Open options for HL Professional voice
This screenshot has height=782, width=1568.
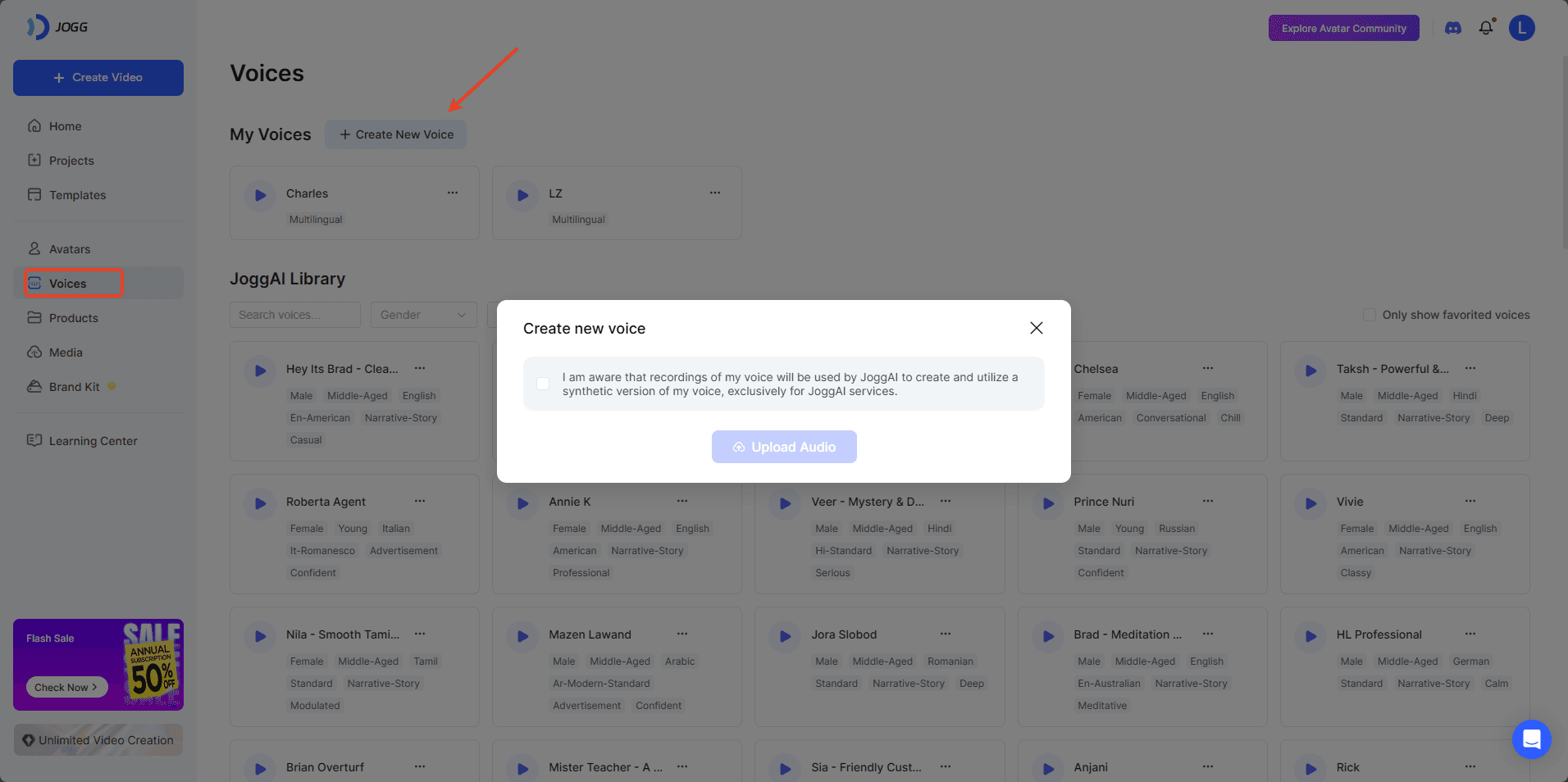pos(1470,634)
